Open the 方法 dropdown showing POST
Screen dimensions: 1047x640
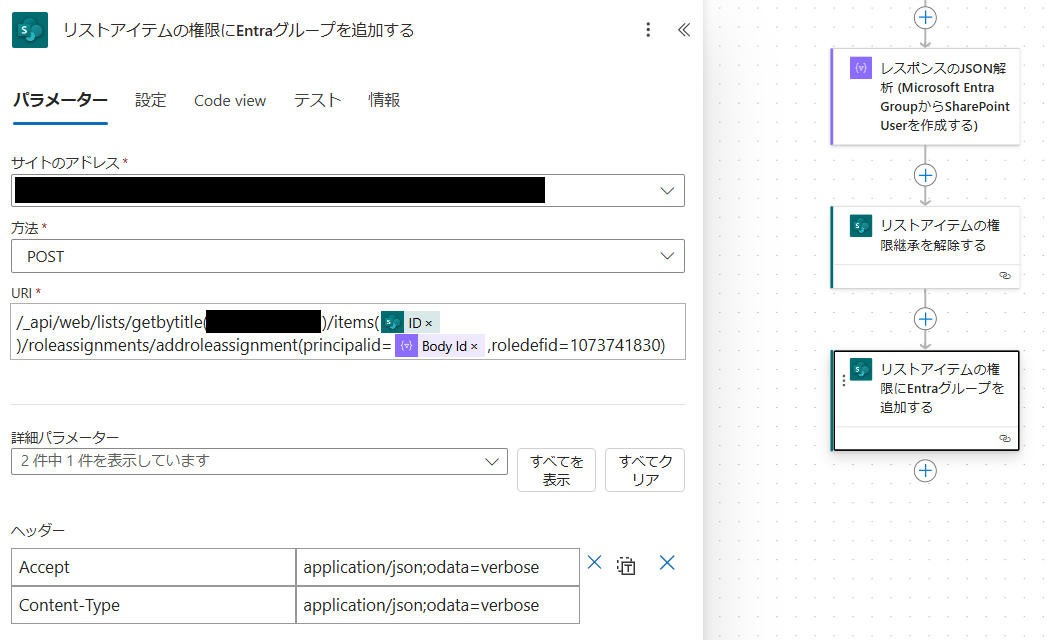coord(667,256)
